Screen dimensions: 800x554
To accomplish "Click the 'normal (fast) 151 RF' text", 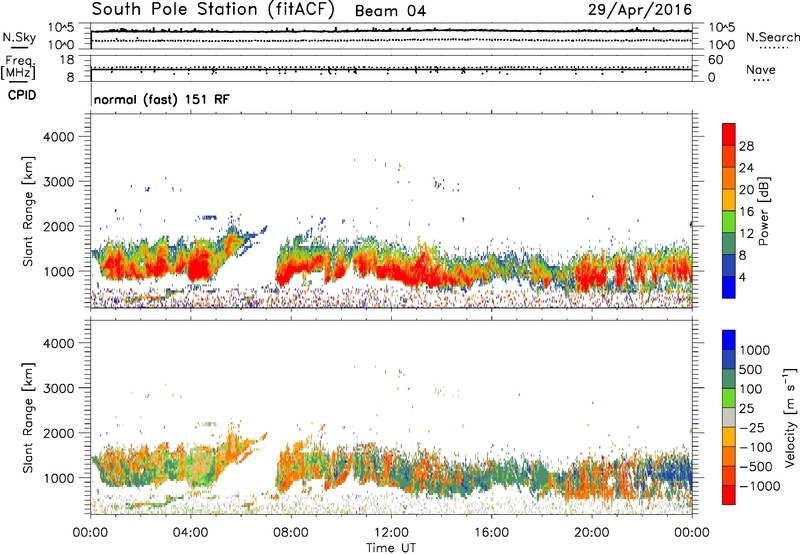I will (161, 99).
